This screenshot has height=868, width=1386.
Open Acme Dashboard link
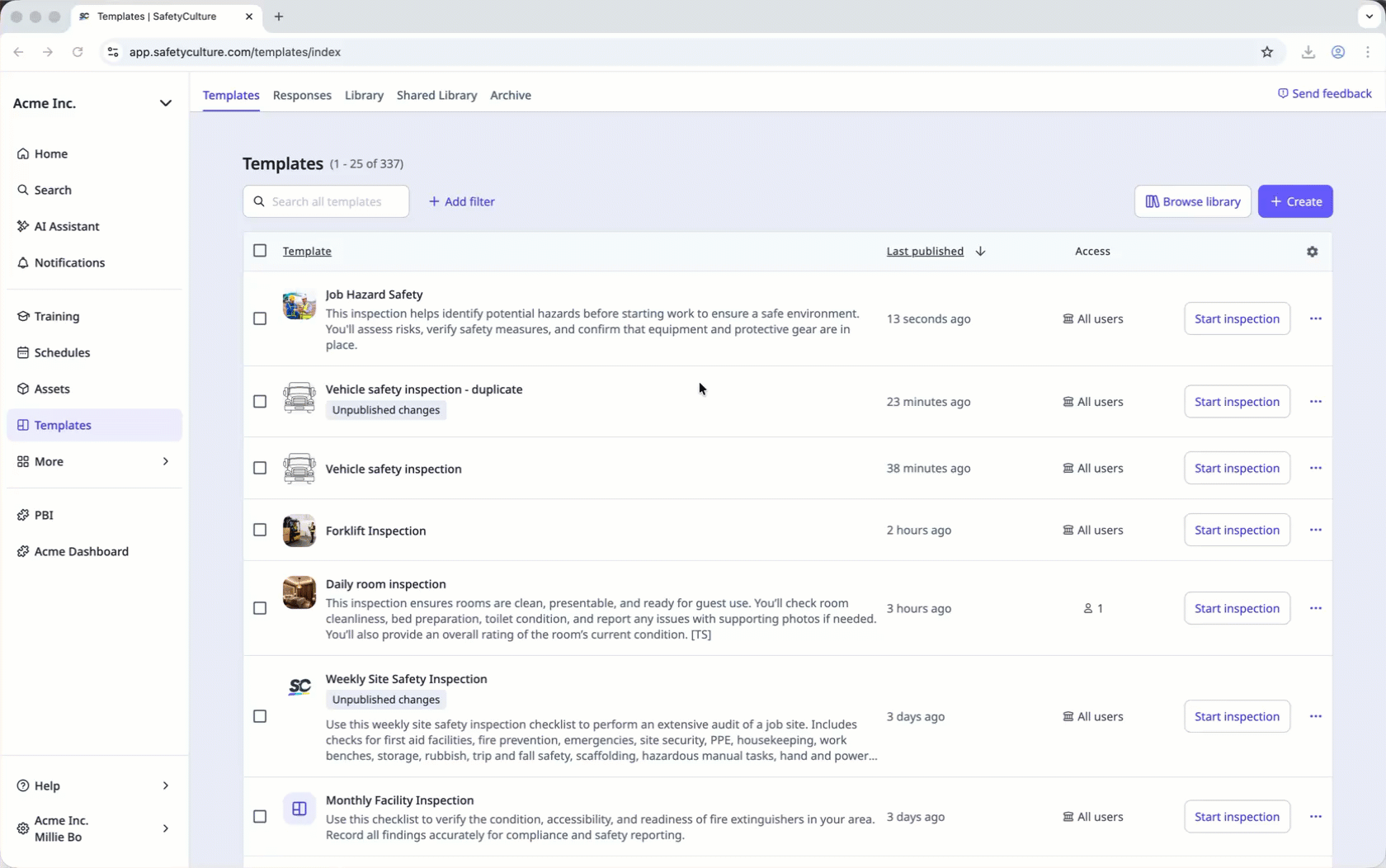point(73,551)
